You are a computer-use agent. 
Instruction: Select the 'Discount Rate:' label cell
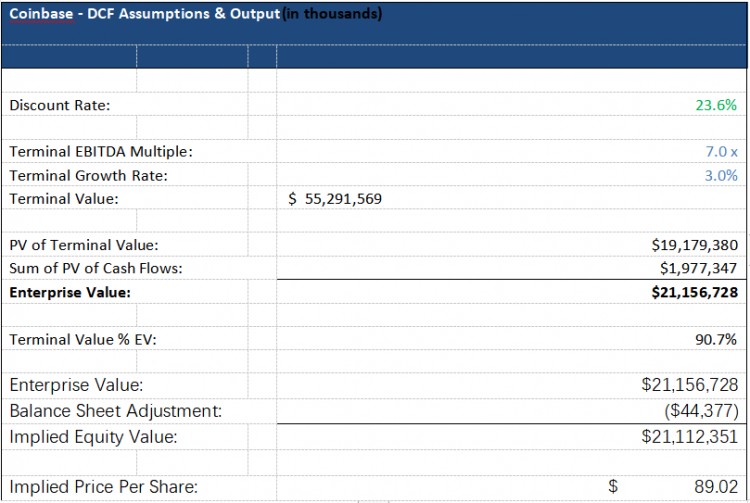[x=60, y=105]
